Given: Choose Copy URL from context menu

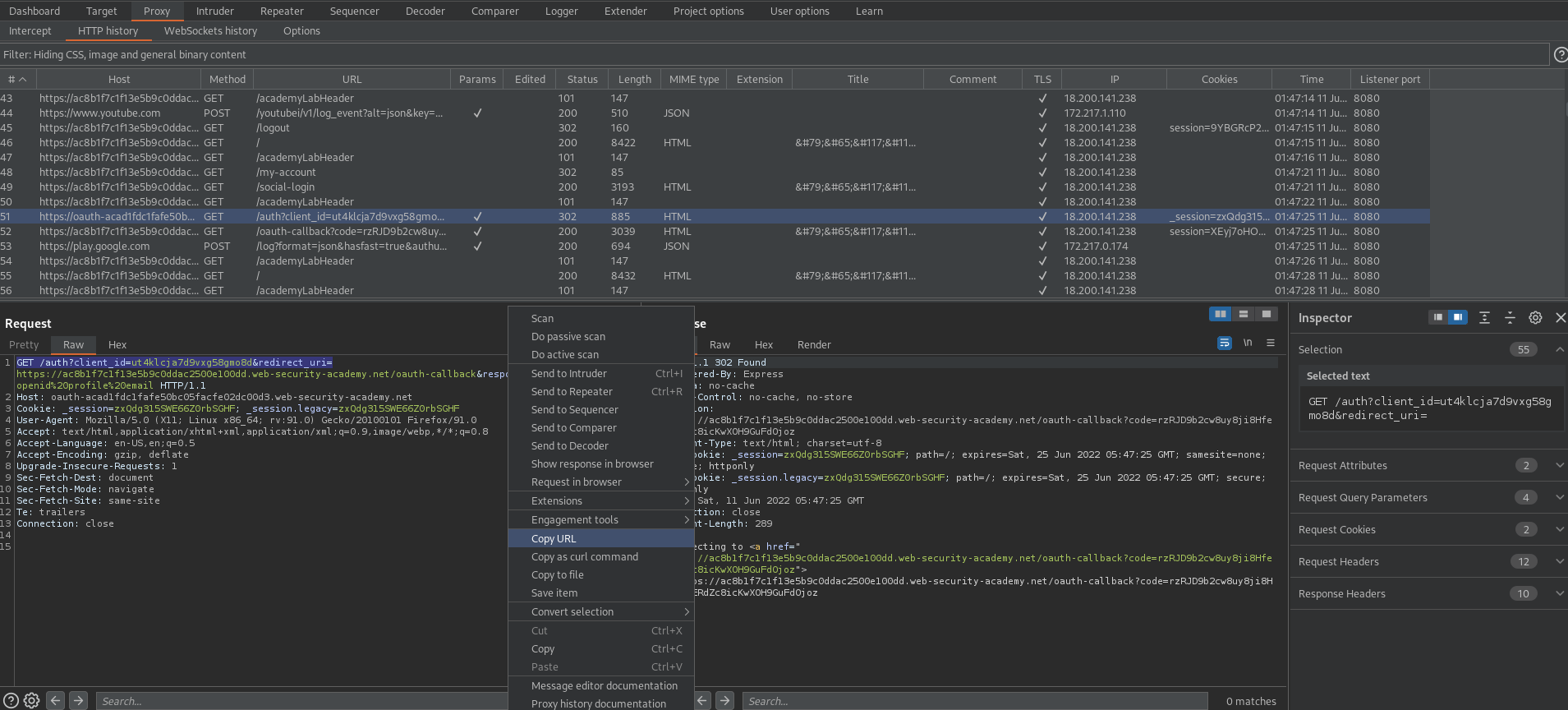Looking at the screenshot, I should point(601,538).
